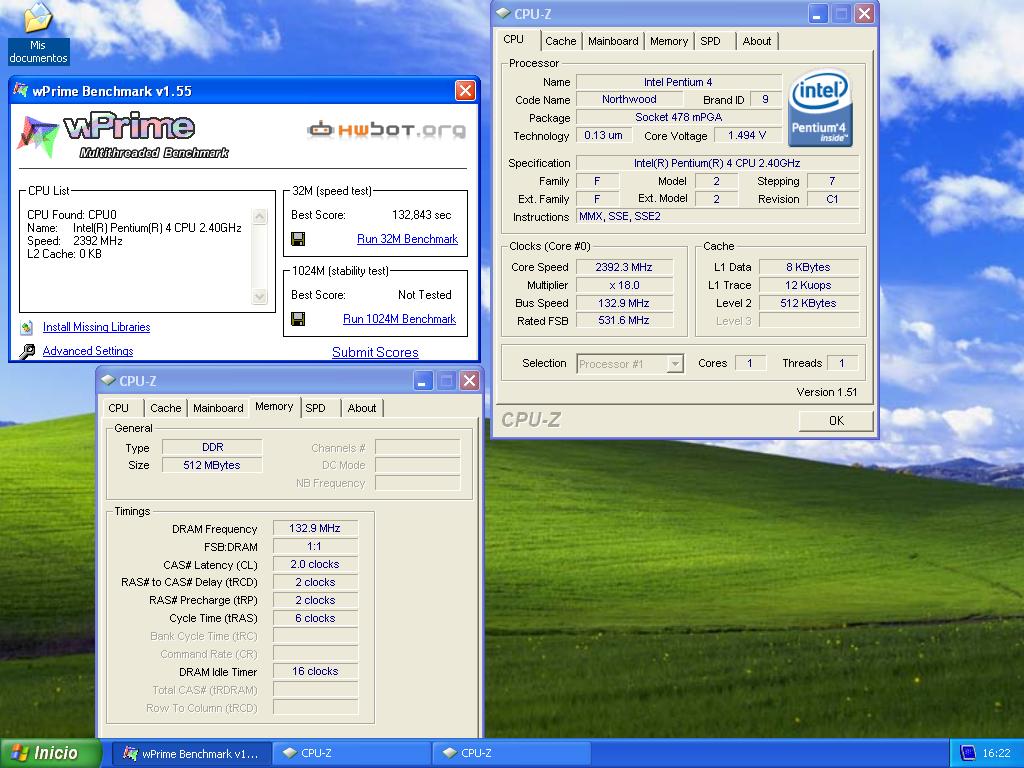Image resolution: width=1024 pixels, height=768 pixels.
Task: Minimize the CPU-Z Memory window
Action: click(423, 381)
